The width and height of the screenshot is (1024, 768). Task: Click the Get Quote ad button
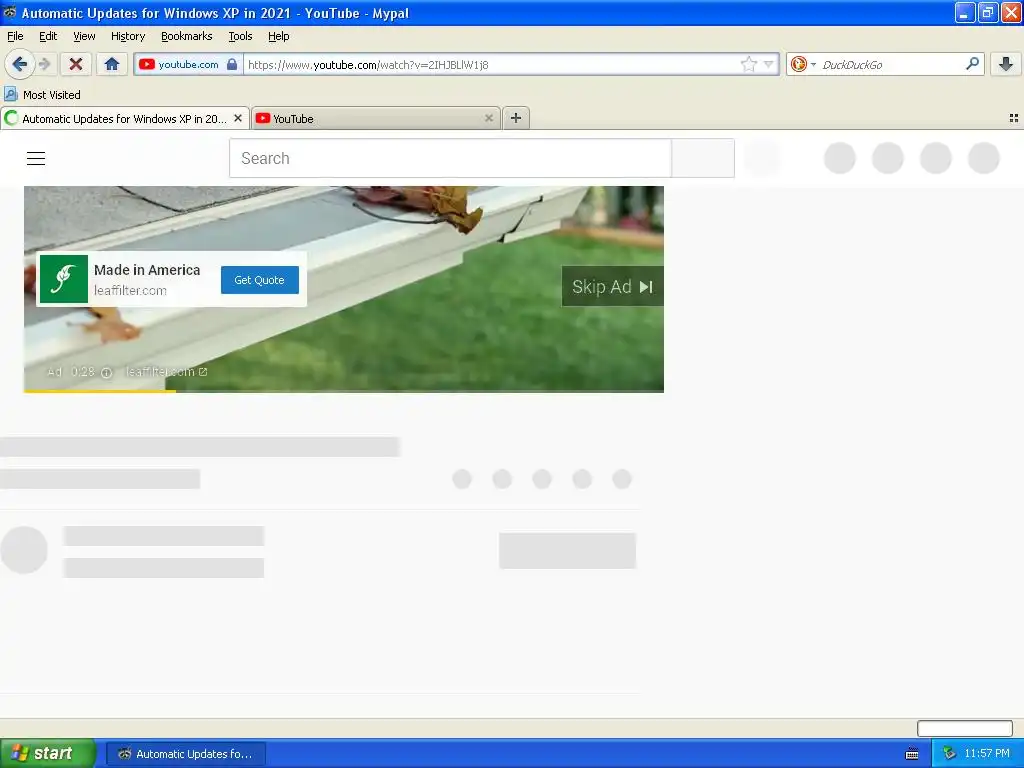point(260,280)
